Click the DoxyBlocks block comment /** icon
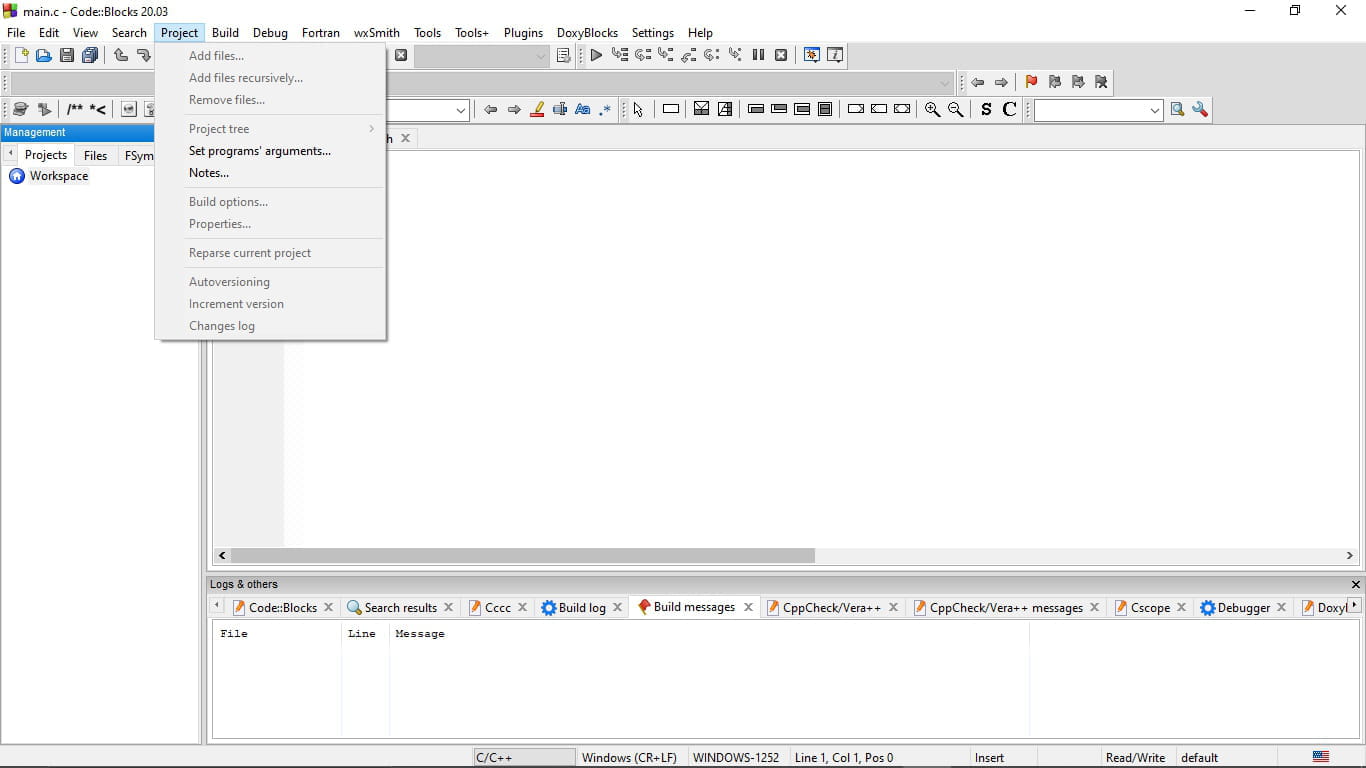Viewport: 1366px width, 768px height. coord(75,110)
